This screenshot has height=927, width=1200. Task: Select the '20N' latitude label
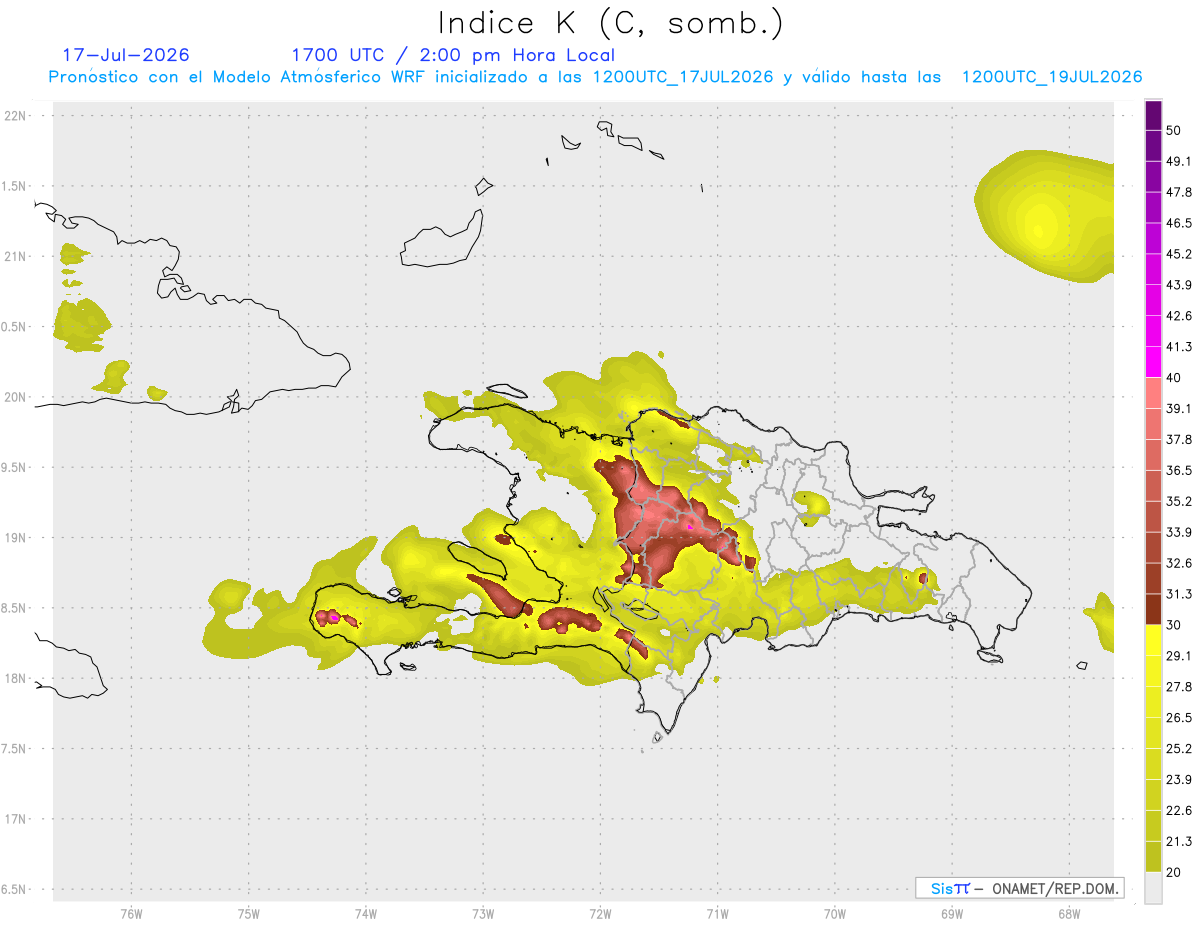pos(17,397)
